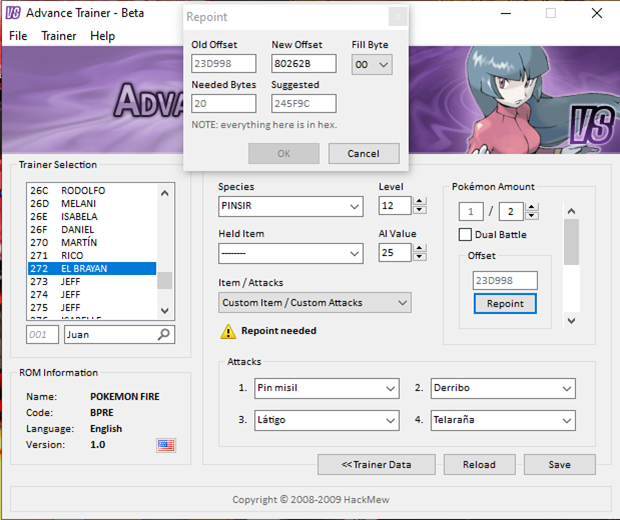Expand the Fill Byte dropdown

[372, 65]
